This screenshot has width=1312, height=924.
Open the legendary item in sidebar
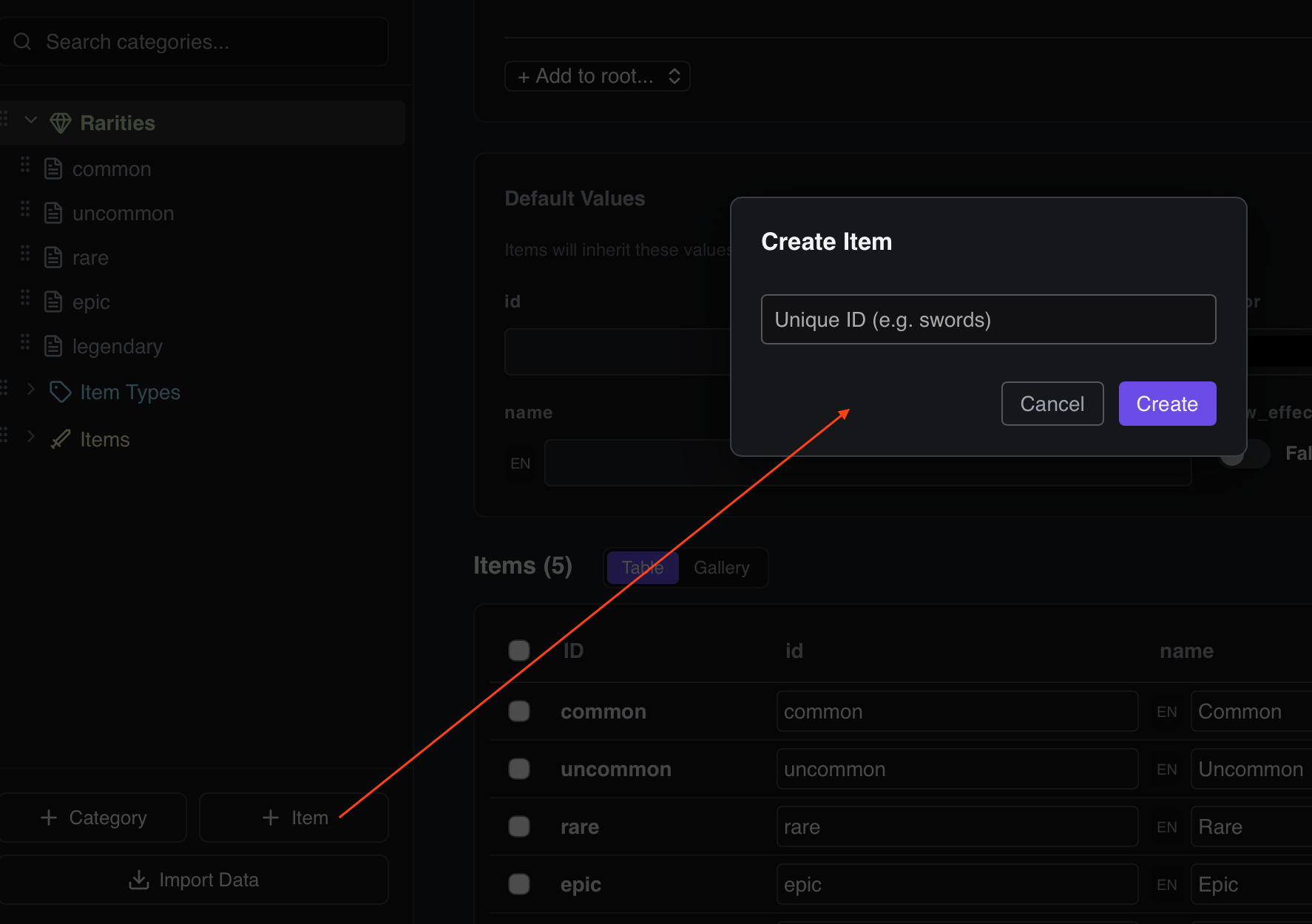pos(118,347)
